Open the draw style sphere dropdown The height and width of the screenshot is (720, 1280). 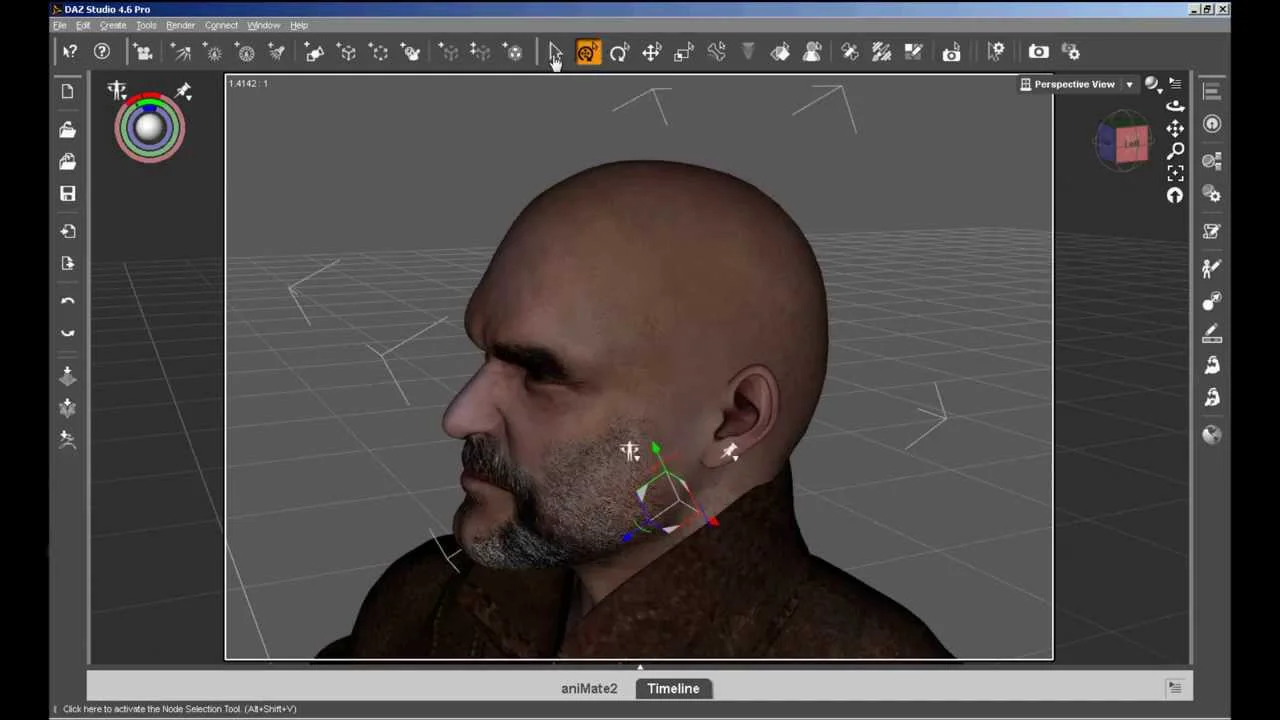point(1153,85)
